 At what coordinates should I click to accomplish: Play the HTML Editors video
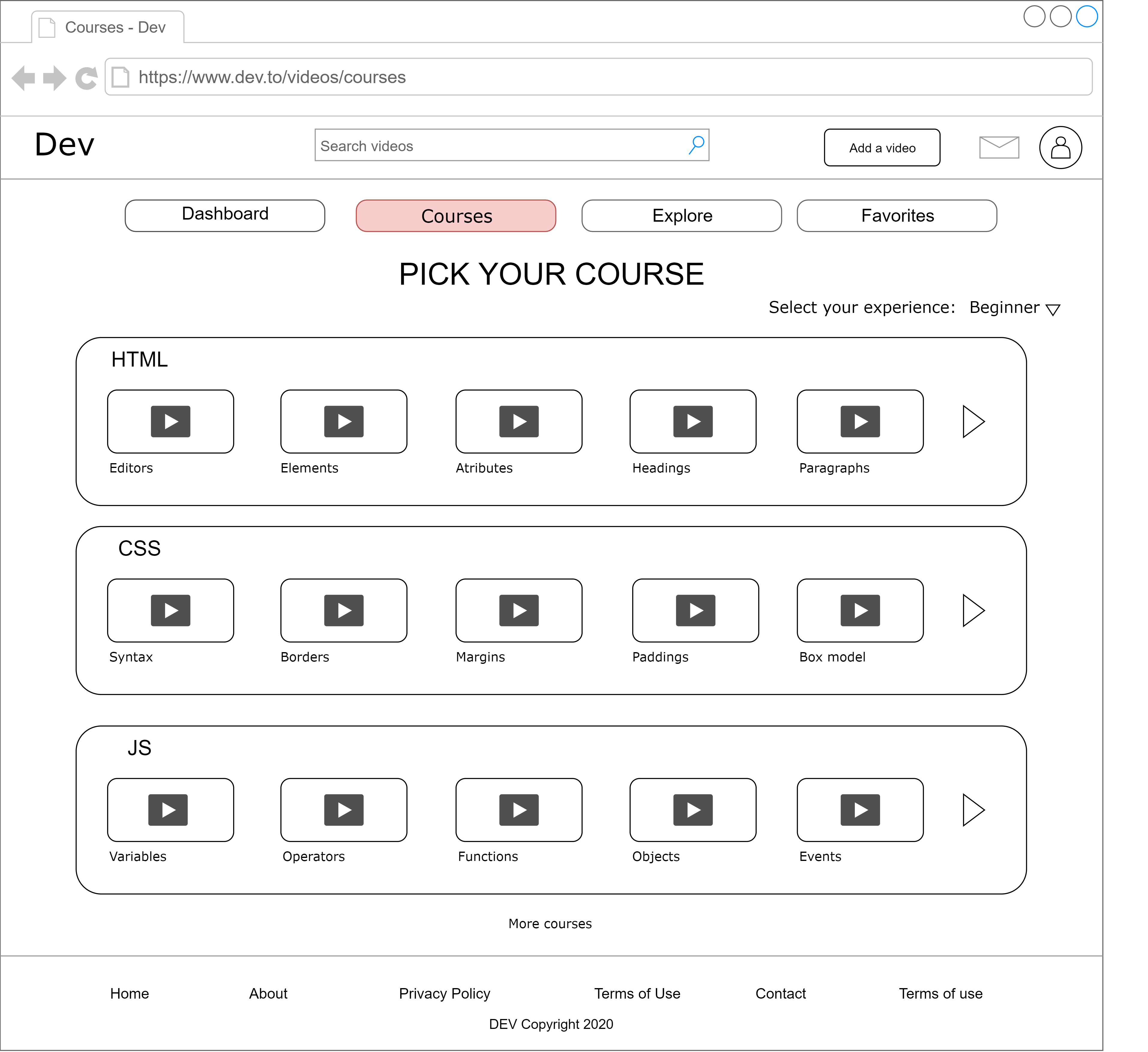[x=170, y=421]
